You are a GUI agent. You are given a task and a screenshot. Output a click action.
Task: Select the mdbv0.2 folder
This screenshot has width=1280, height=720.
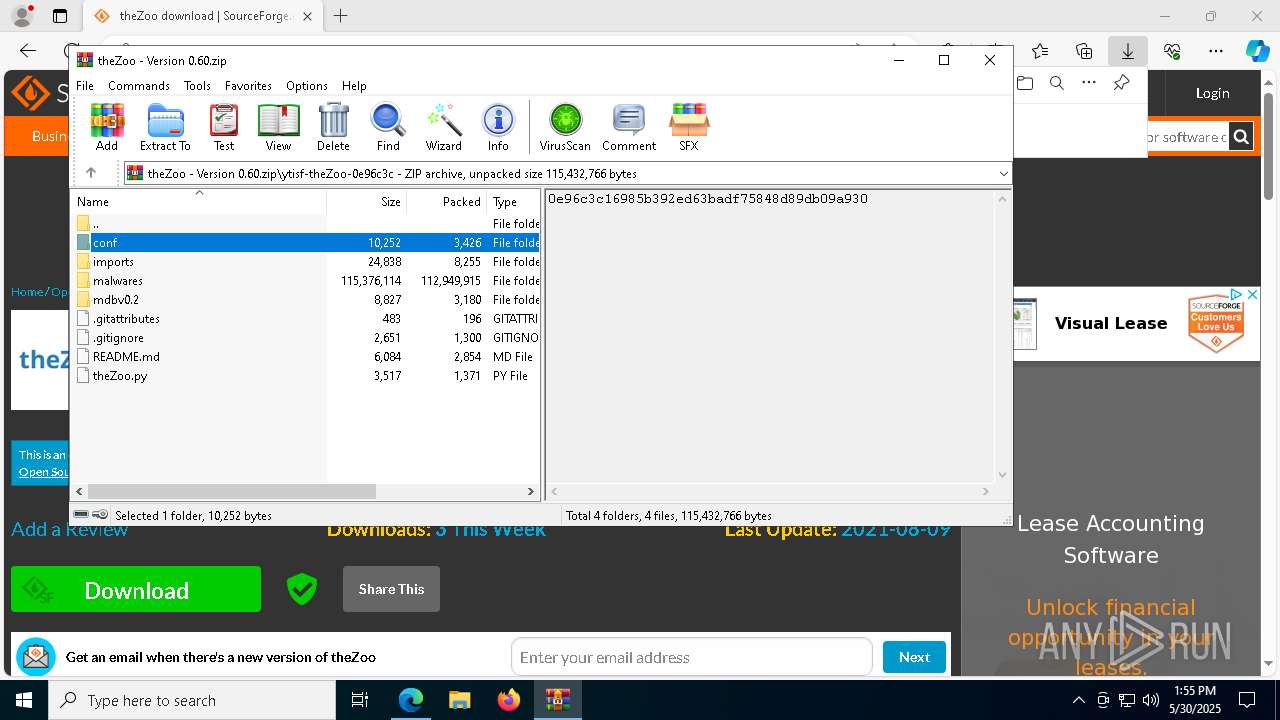point(307,300)
